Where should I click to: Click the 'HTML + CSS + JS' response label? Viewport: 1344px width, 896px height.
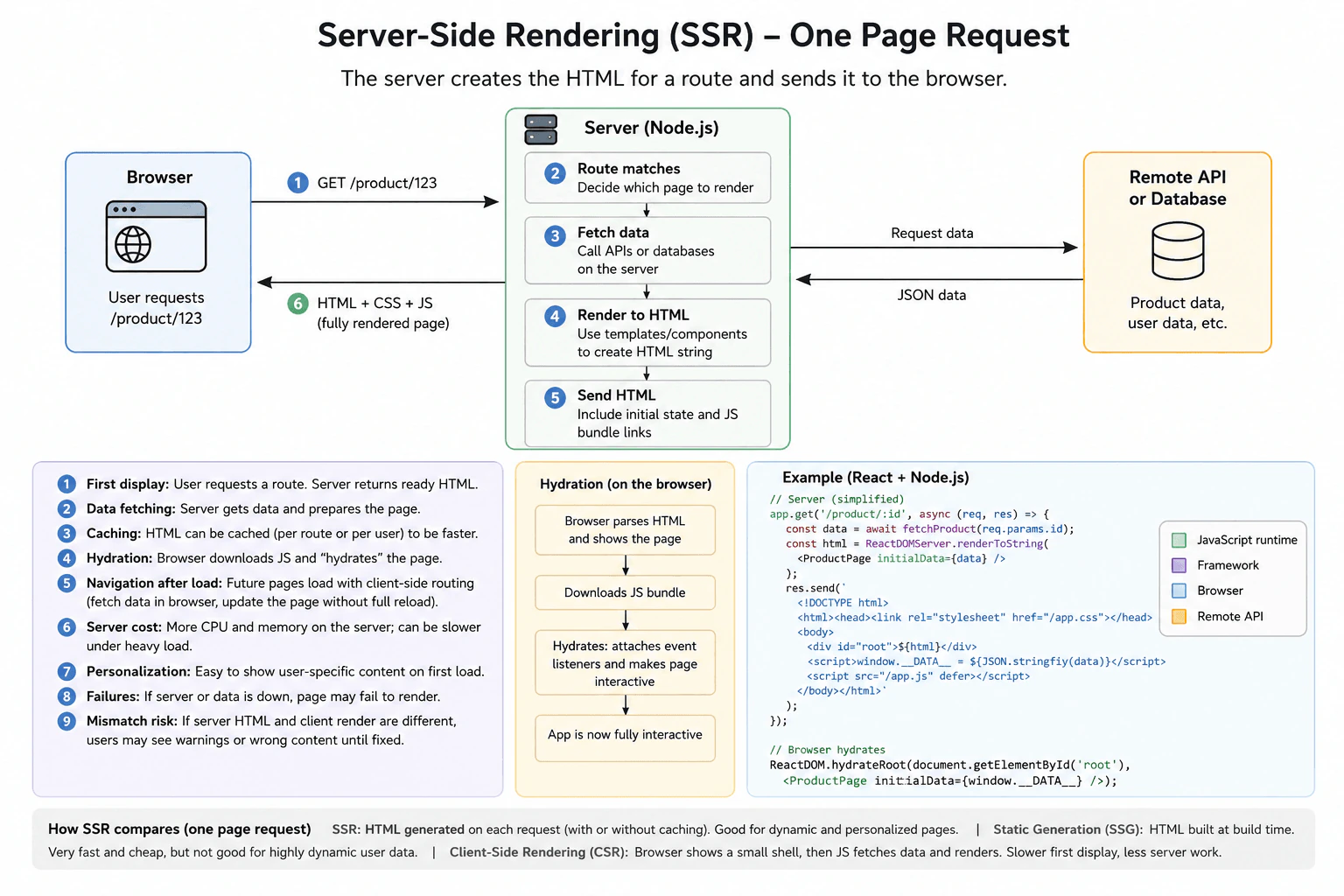tap(383, 312)
